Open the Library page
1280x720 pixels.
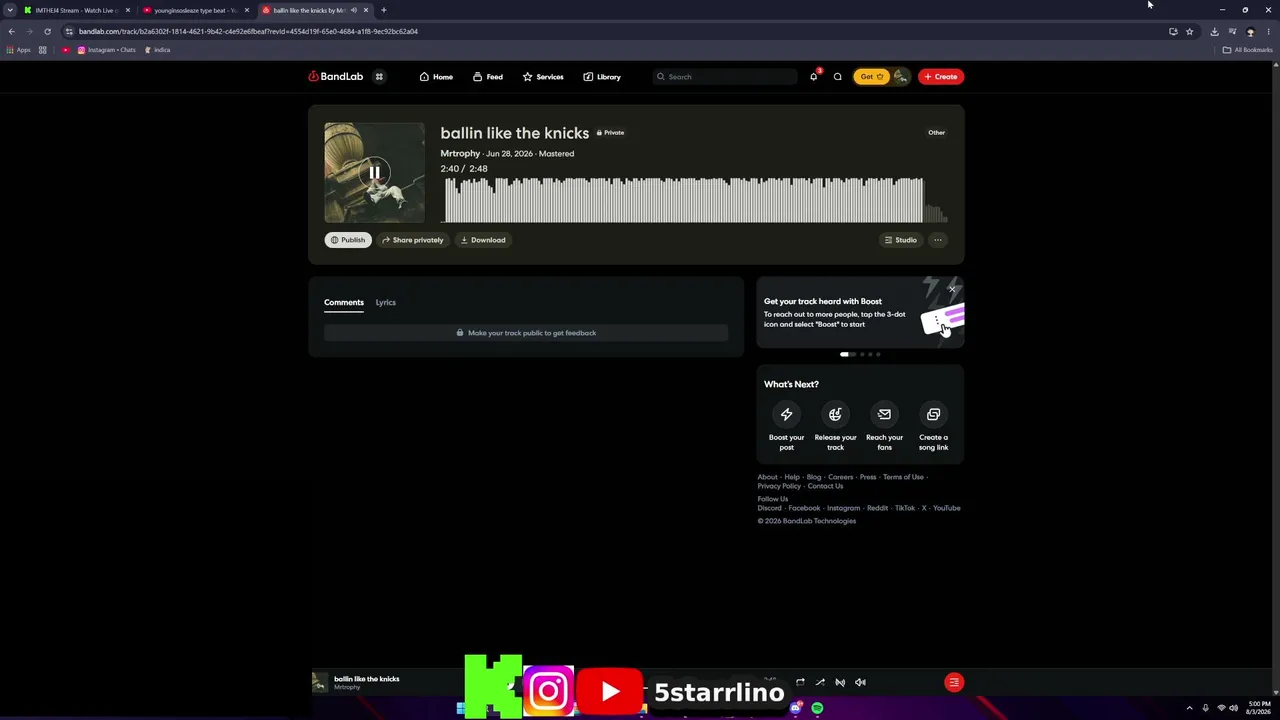tap(602, 77)
